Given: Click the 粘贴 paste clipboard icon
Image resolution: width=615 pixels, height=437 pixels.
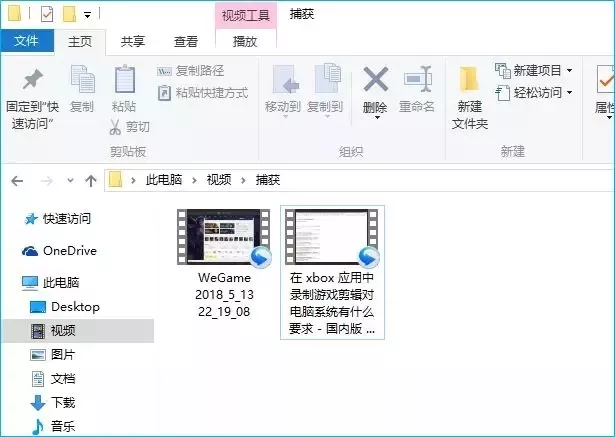Looking at the screenshot, I should tap(124, 80).
